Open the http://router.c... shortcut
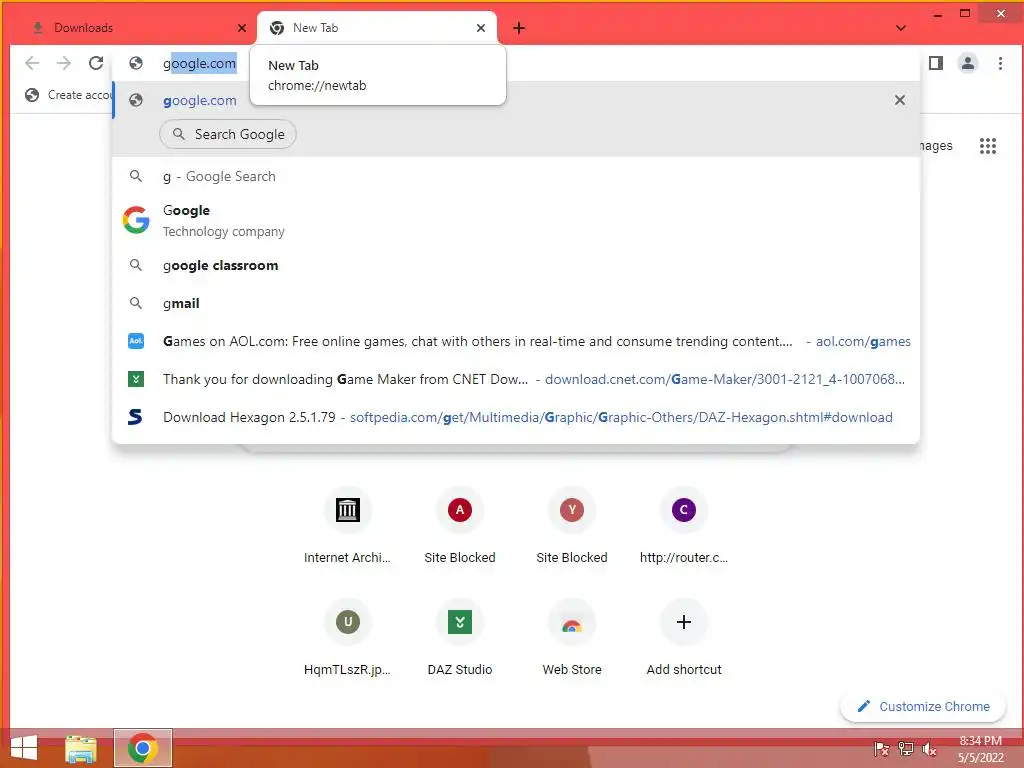 [x=684, y=526]
